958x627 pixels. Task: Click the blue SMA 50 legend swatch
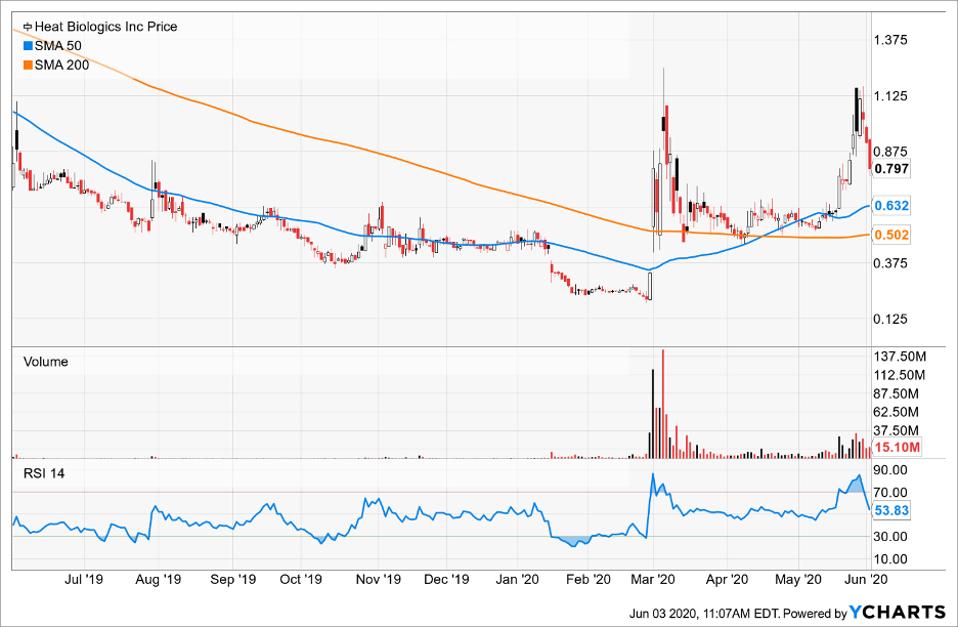(x=27, y=46)
